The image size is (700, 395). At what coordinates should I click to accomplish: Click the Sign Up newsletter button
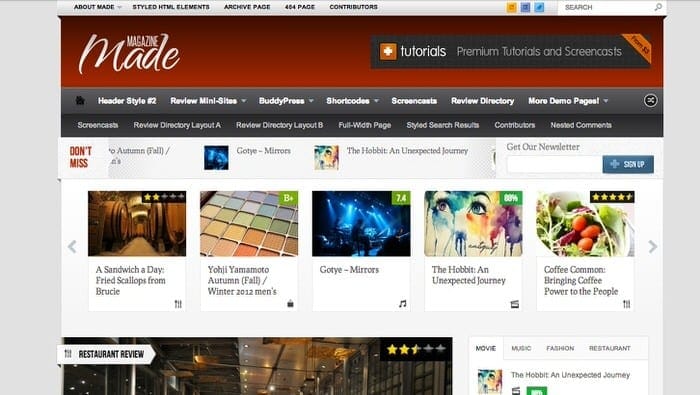(x=628, y=164)
